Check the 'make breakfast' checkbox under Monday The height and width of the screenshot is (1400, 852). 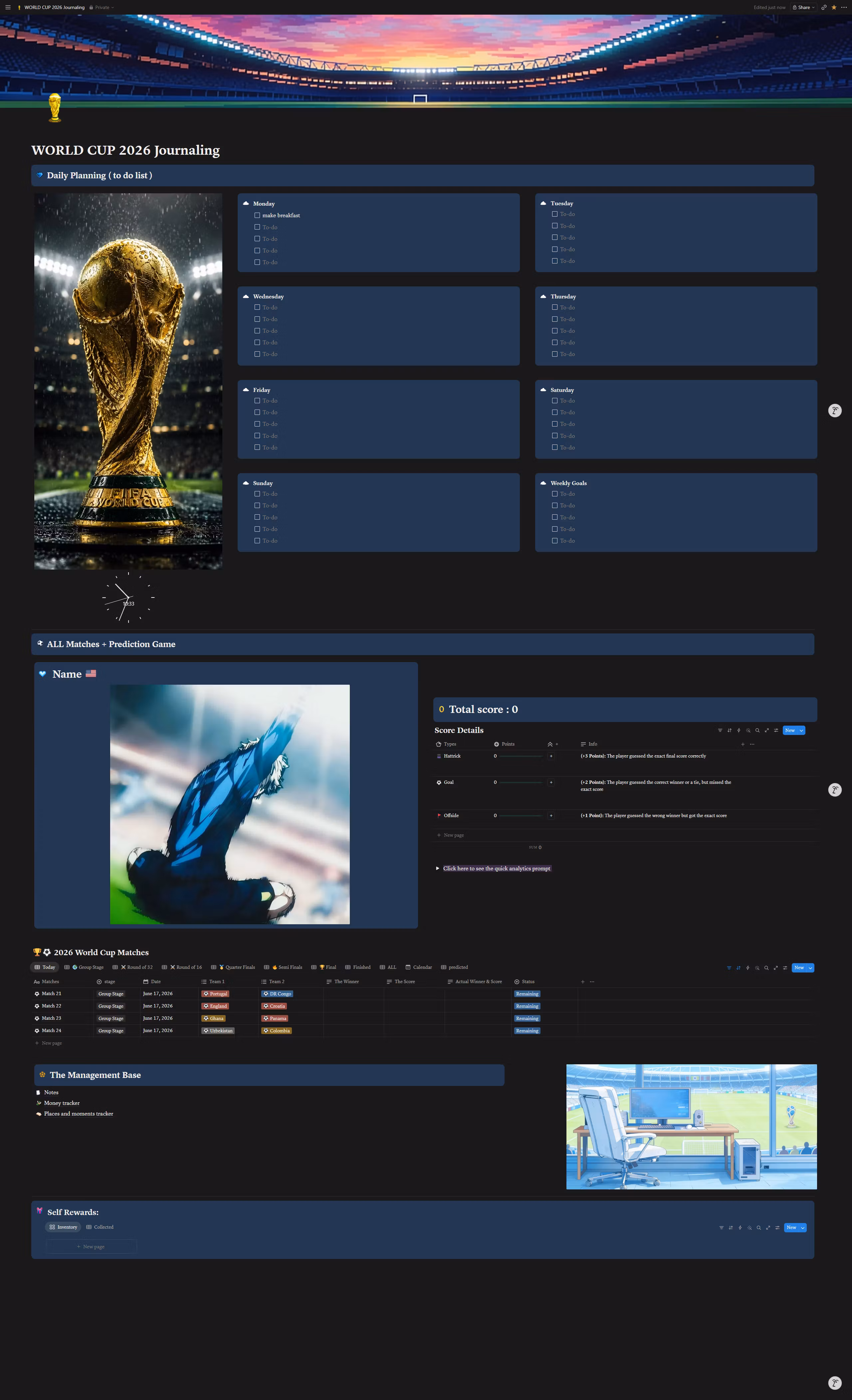coord(257,215)
